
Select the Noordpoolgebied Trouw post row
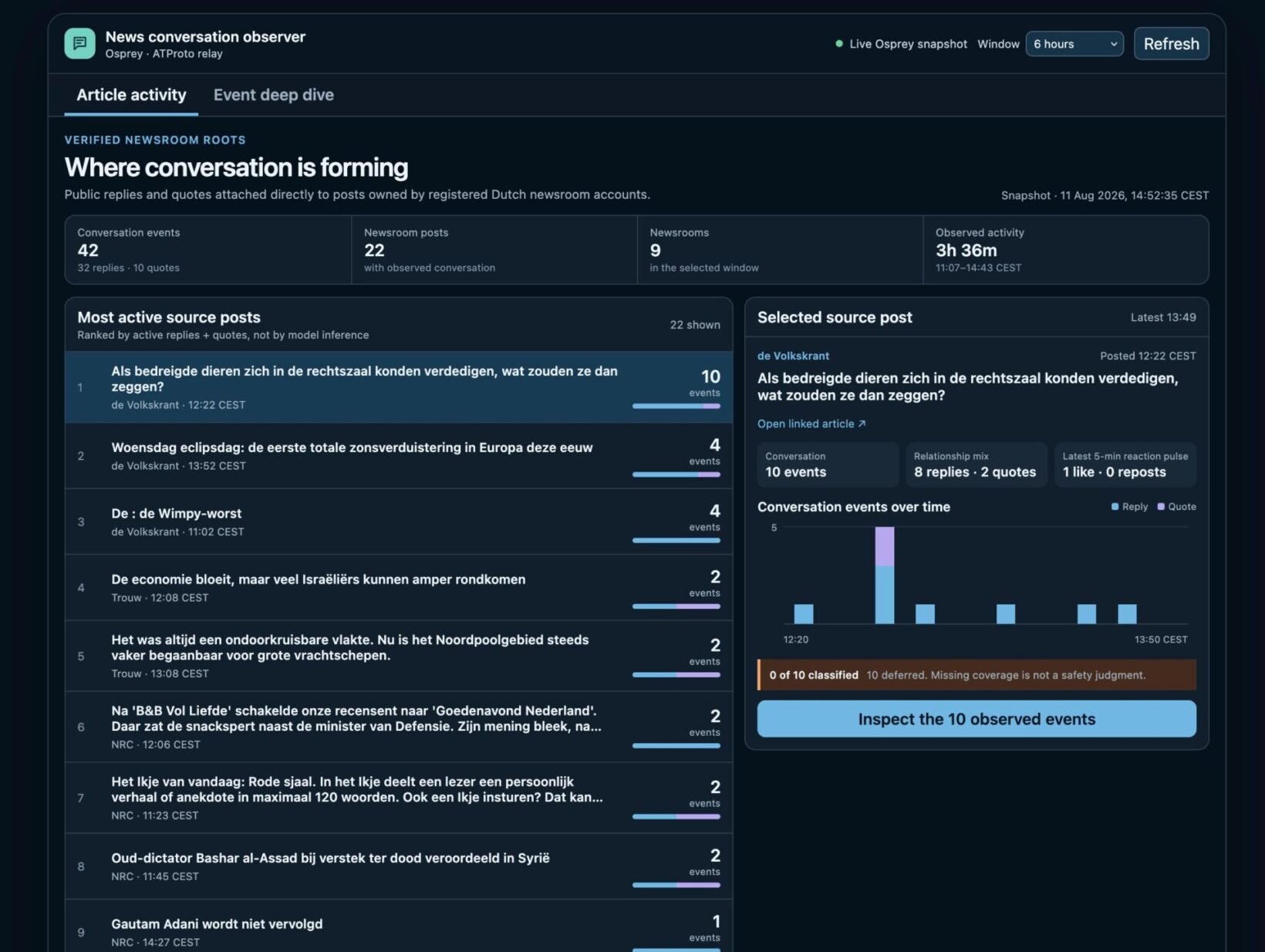[x=399, y=657]
